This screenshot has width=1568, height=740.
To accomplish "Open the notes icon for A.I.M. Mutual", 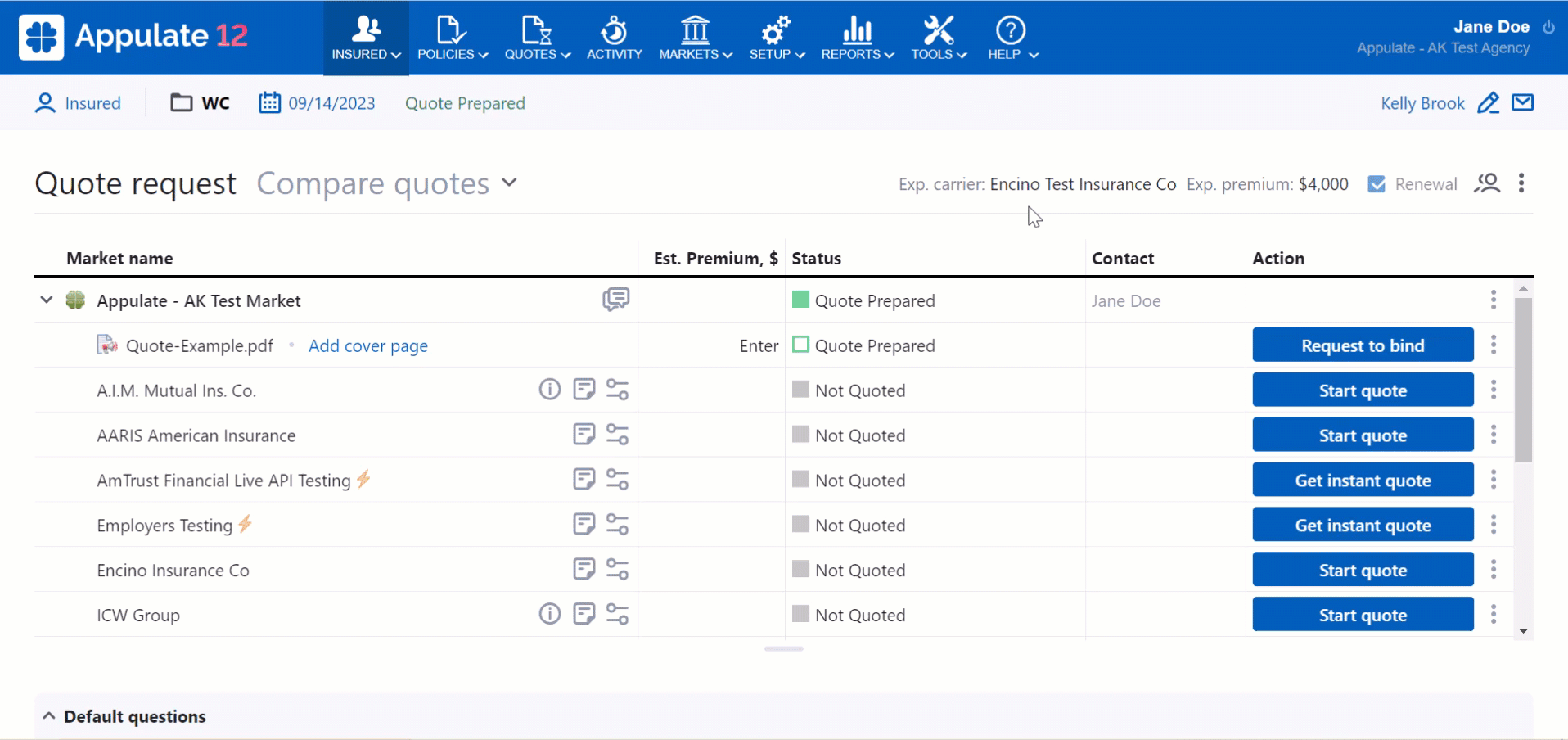I will [583, 389].
